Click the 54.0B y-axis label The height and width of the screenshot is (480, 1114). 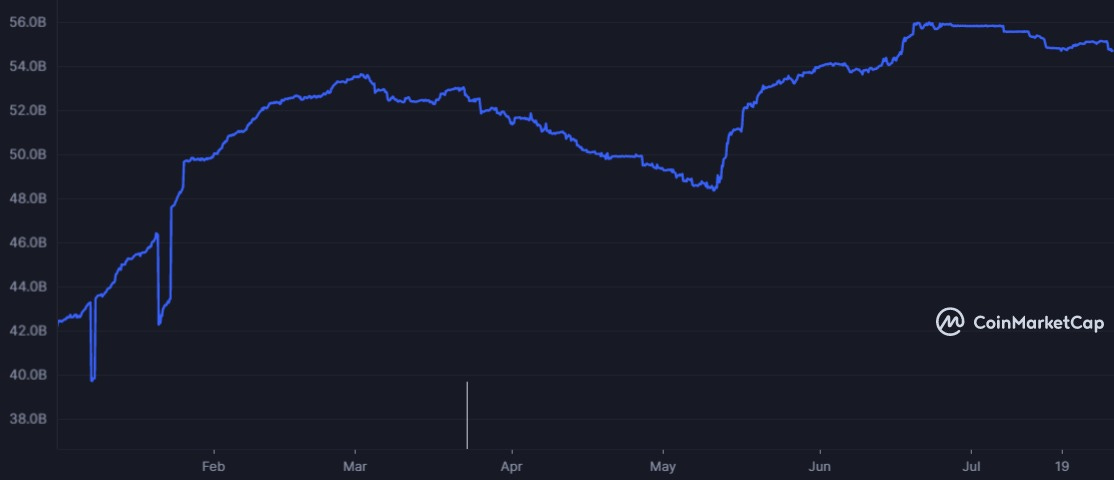click(x=28, y=67)
